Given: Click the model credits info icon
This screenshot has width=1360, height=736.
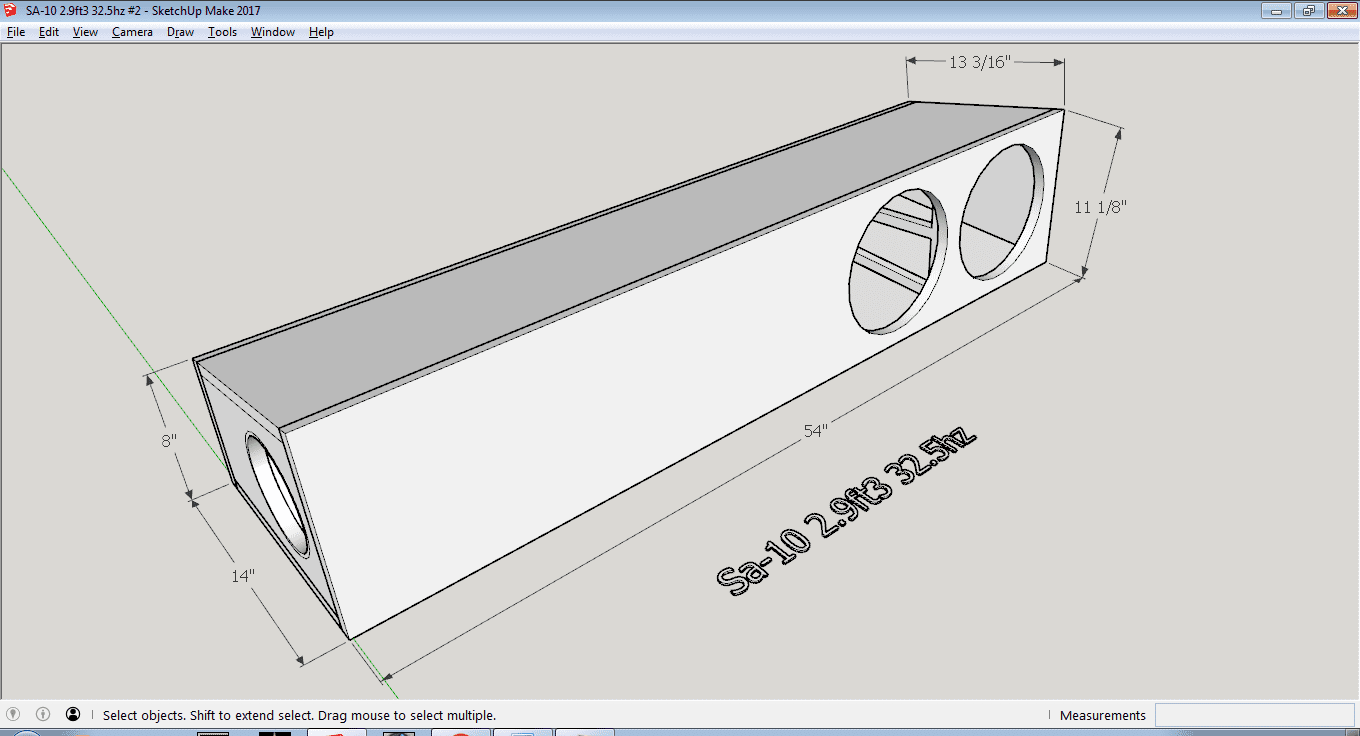Looking at the screenshot, I should click(x=43, y=715).
